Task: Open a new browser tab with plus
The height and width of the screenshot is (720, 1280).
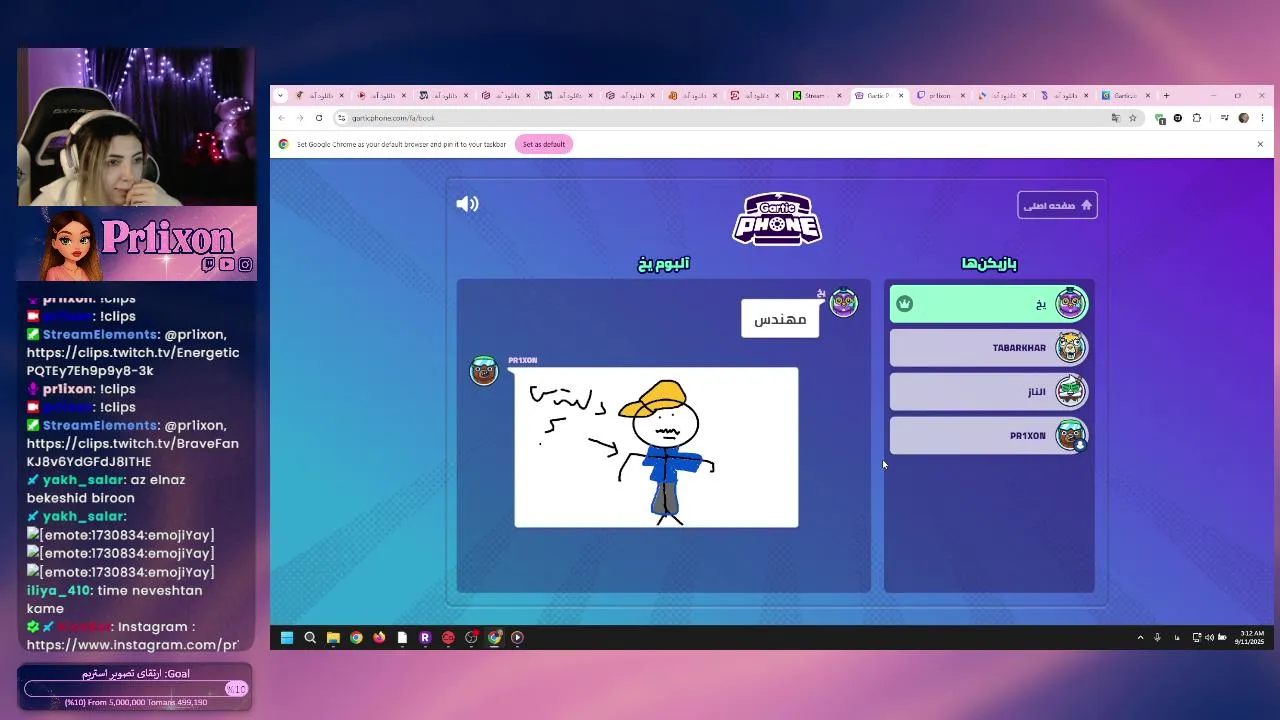Action: (1166, 96)
